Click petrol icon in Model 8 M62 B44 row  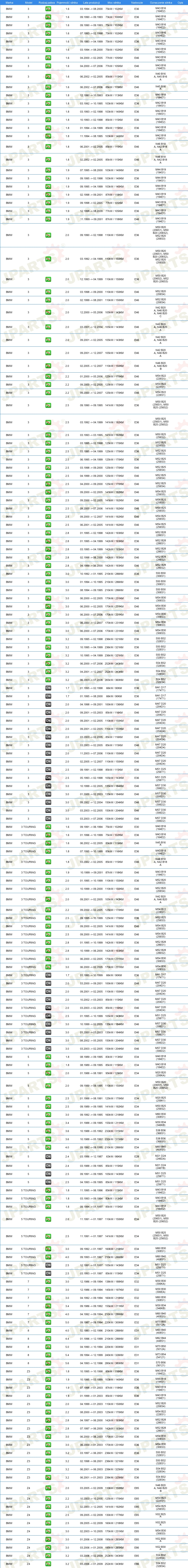[x=48, y=1338]
